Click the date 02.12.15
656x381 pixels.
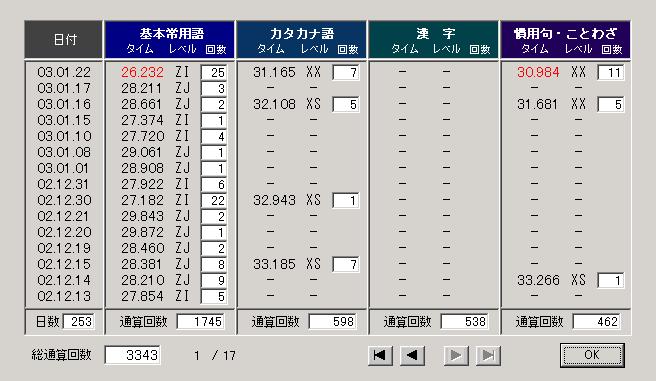(x=64, y=264)
